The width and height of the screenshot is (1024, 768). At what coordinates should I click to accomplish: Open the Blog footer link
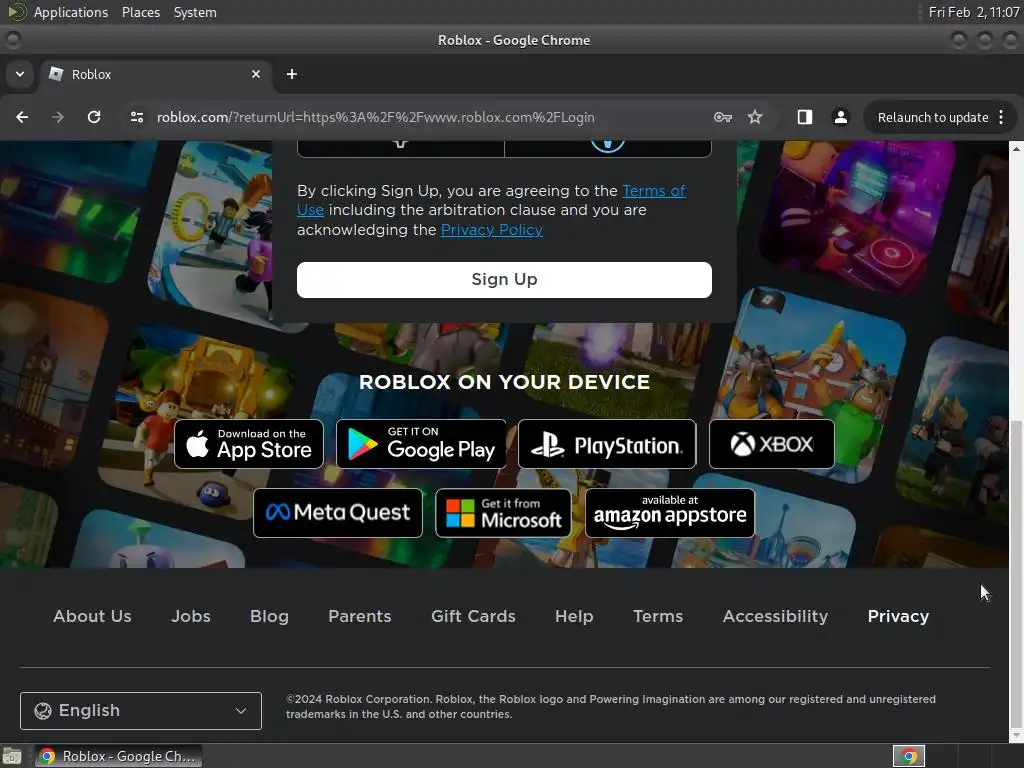(x=269, y=616)
